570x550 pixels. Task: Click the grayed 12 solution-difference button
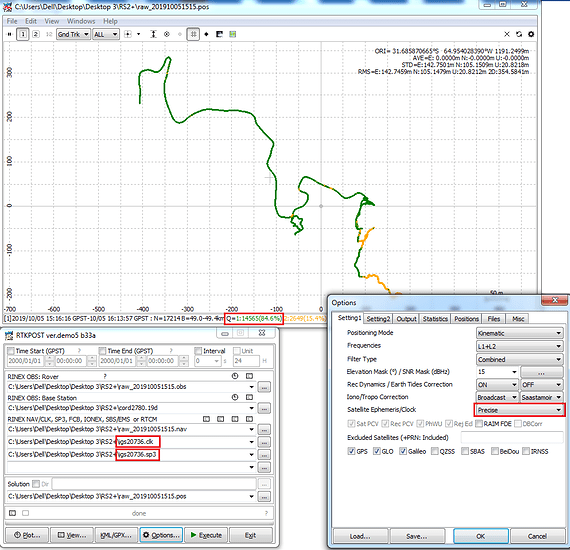pyautogui.click(x=49, y=34)
